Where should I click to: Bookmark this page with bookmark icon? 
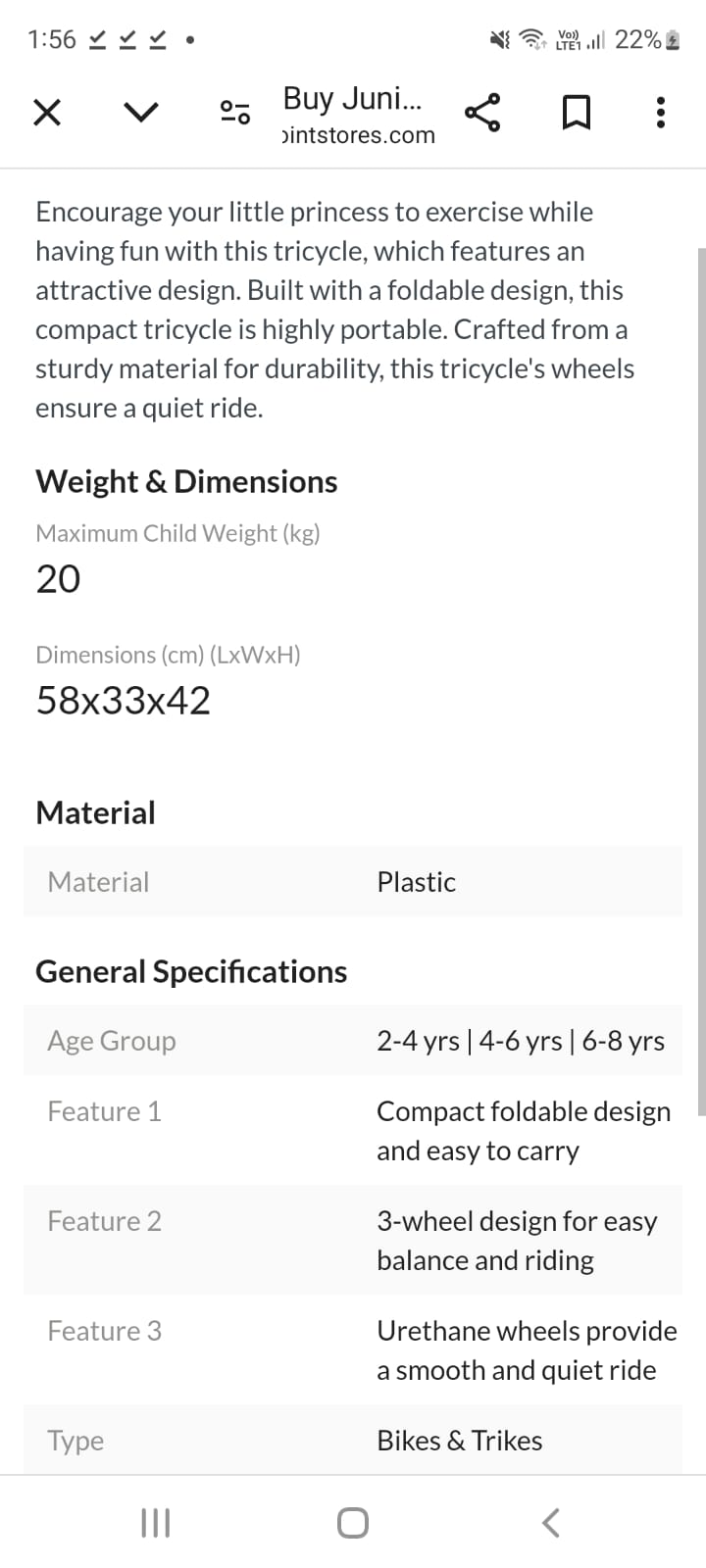[x=576, y=113]
